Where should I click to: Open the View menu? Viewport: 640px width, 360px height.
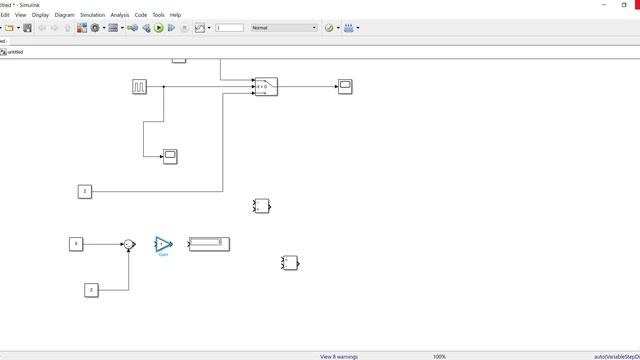coord(20,15)
